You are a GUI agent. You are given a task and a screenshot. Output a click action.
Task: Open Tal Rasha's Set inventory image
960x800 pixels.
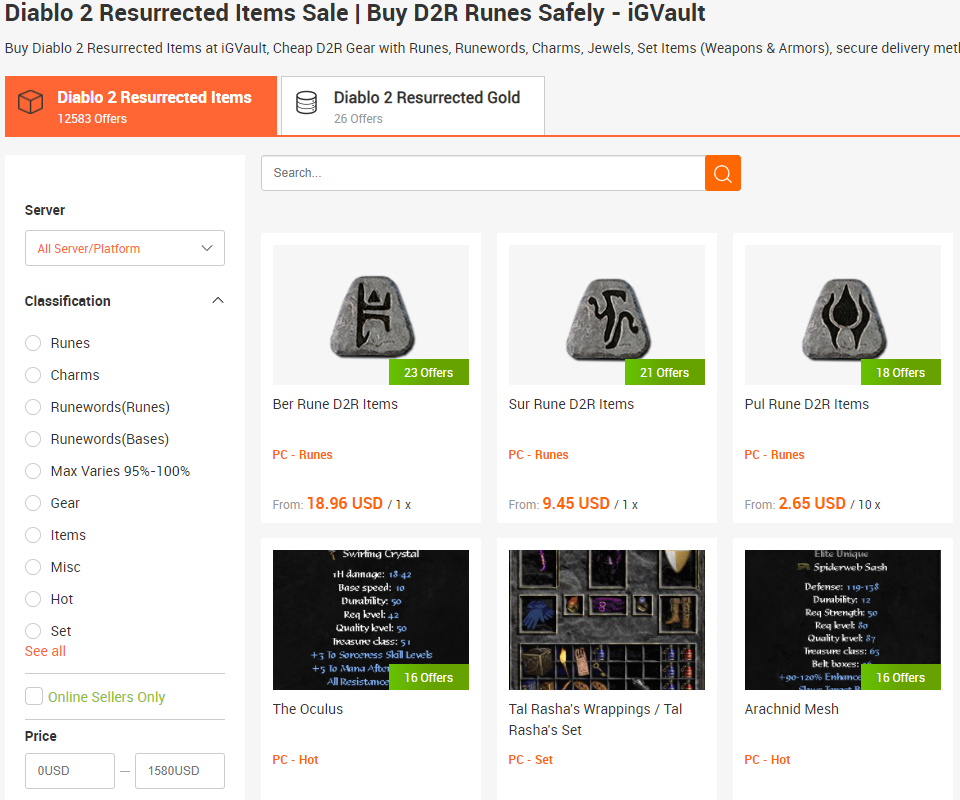(x=607, y=619)
